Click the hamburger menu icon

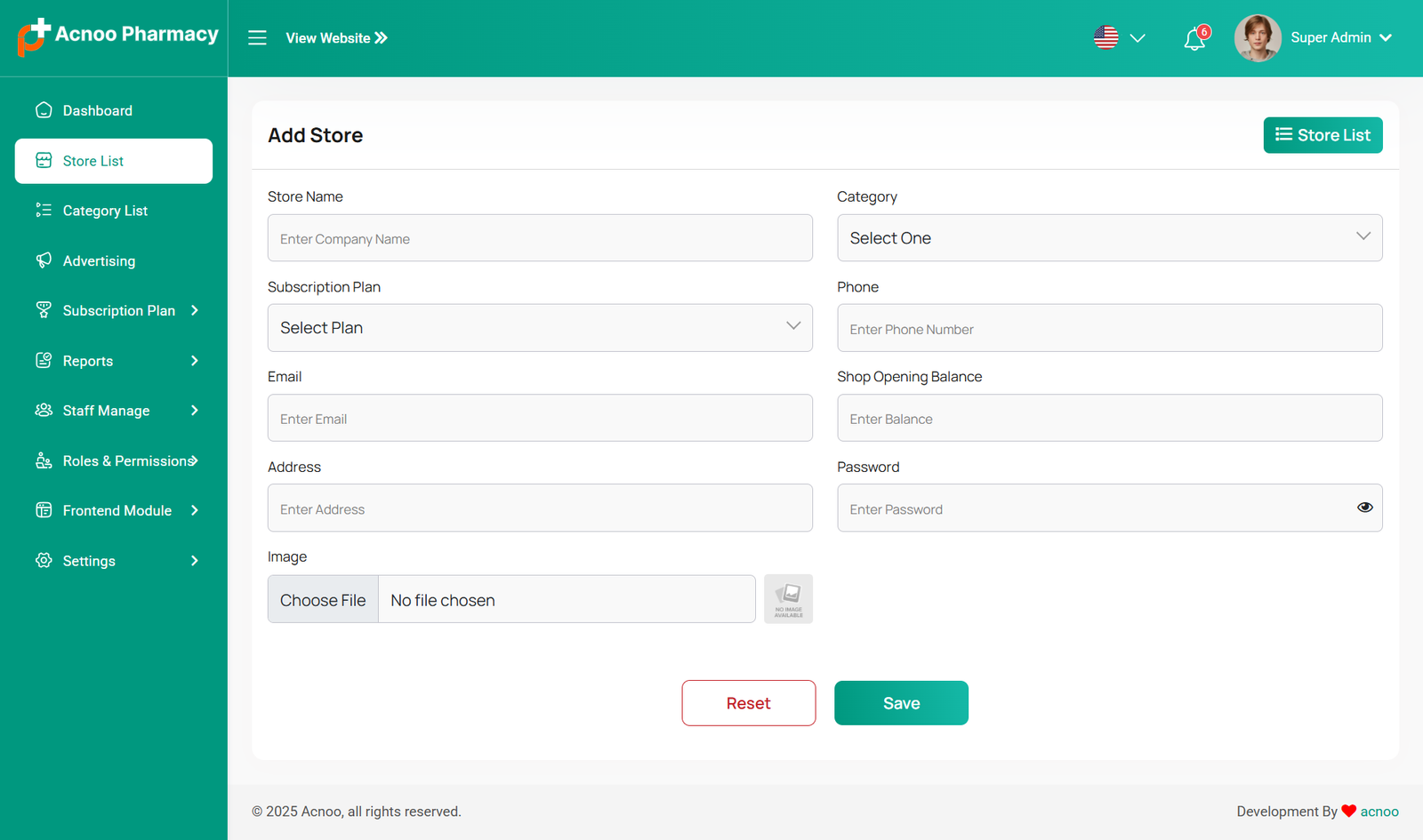point(257,38)
